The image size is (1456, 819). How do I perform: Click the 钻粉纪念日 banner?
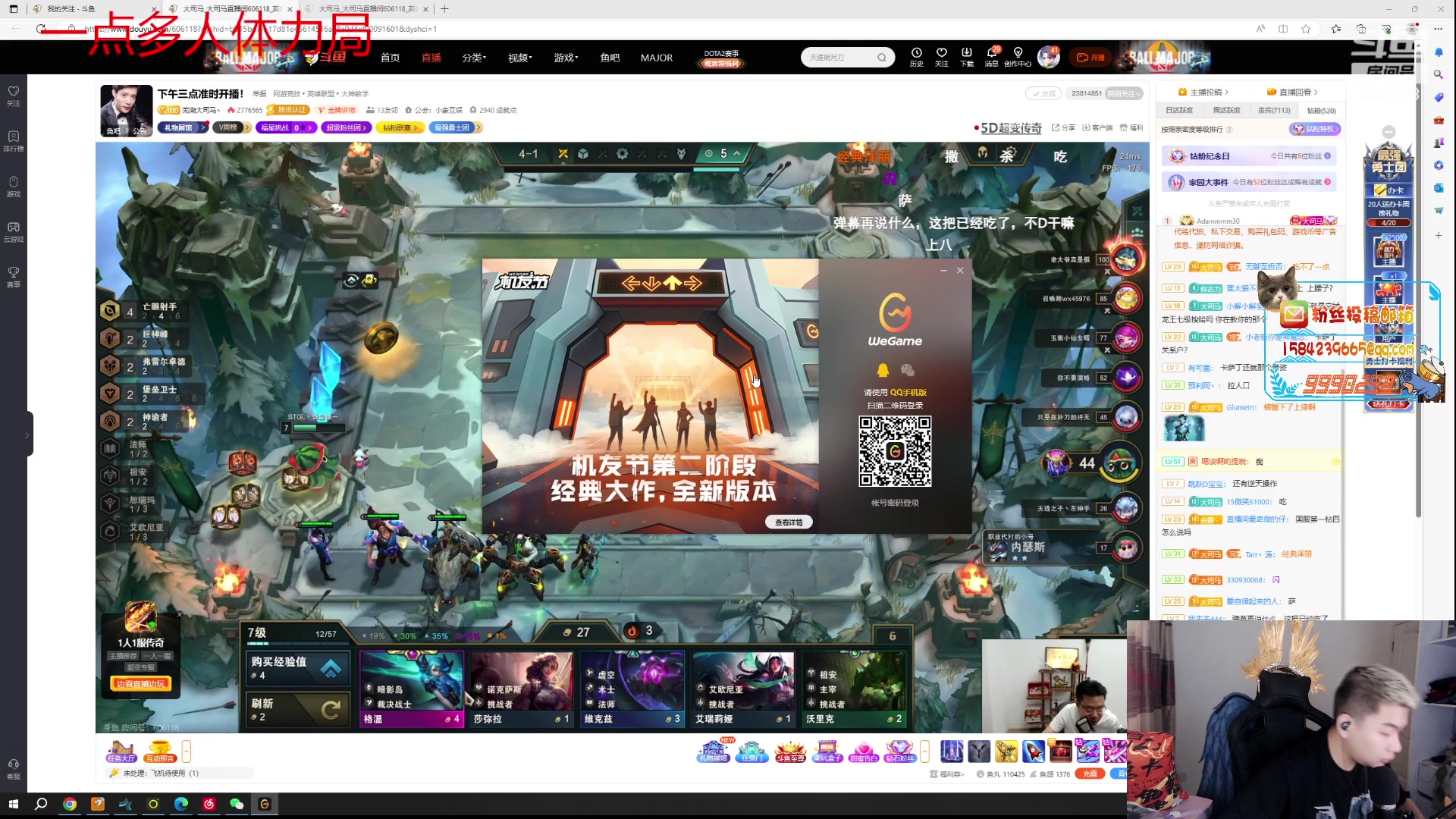click(x=1248, y=156)
